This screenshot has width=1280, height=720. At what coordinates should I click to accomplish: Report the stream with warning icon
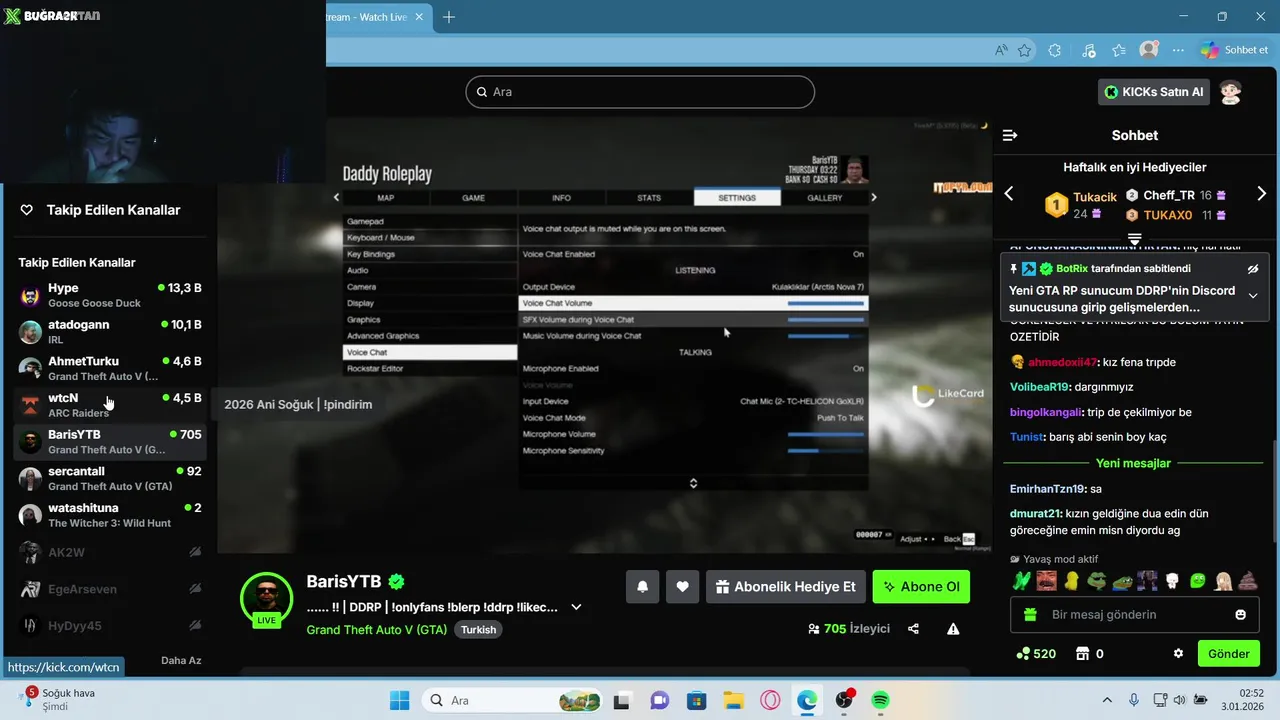953,629
